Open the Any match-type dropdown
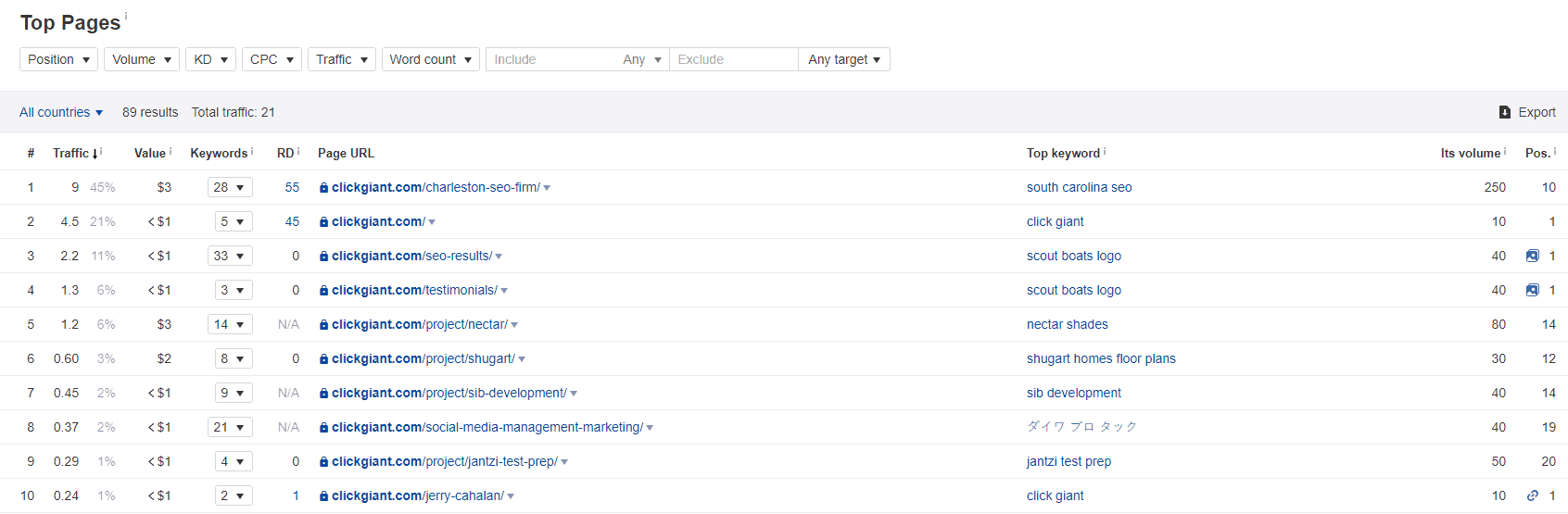This screenshot has width=1568, height=514. click(x=642, y=59)
